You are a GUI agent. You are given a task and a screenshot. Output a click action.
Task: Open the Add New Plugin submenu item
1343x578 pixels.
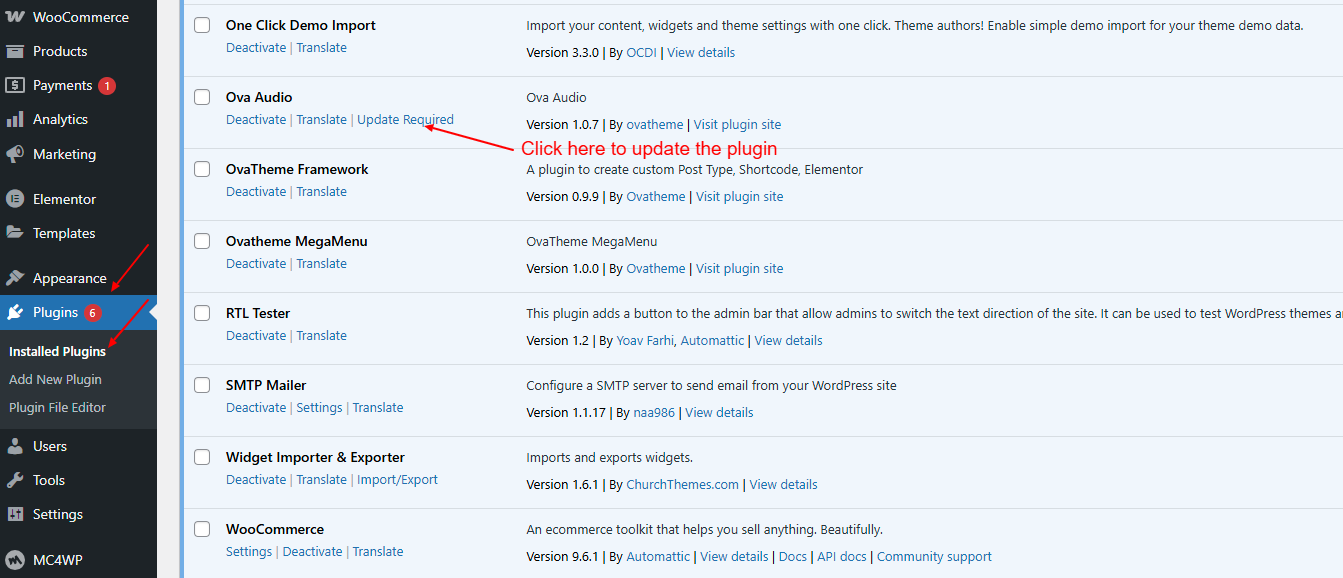tap(55, 379)
